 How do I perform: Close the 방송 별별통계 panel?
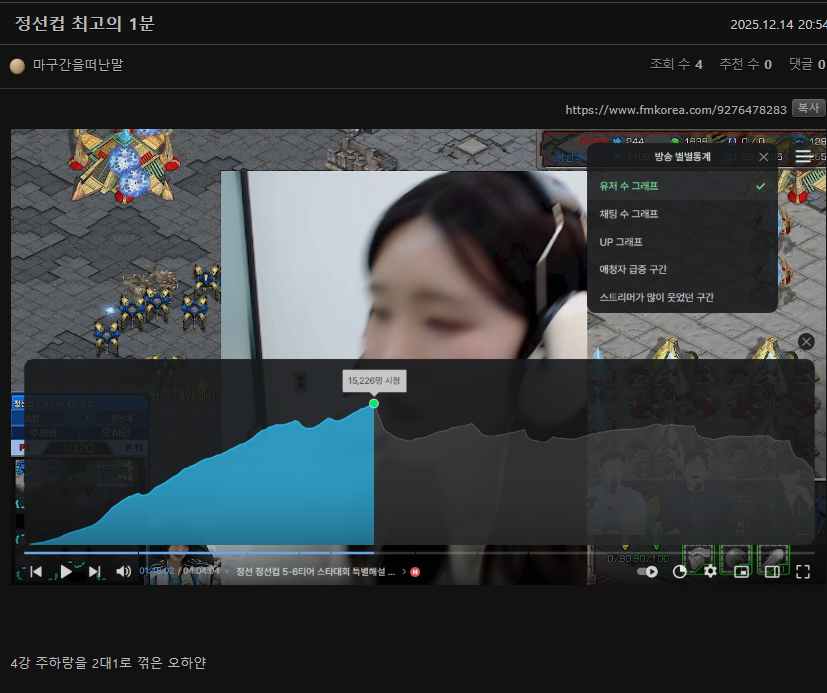[764, 157]
